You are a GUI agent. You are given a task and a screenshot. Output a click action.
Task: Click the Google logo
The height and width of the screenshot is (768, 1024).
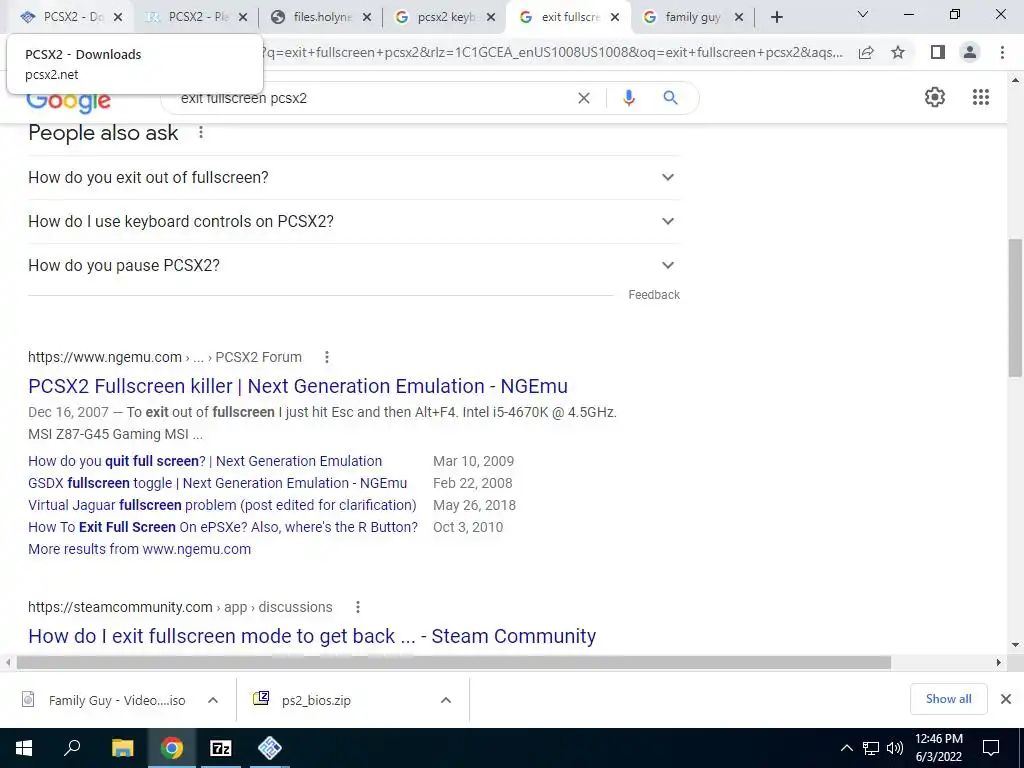[69, 100]
